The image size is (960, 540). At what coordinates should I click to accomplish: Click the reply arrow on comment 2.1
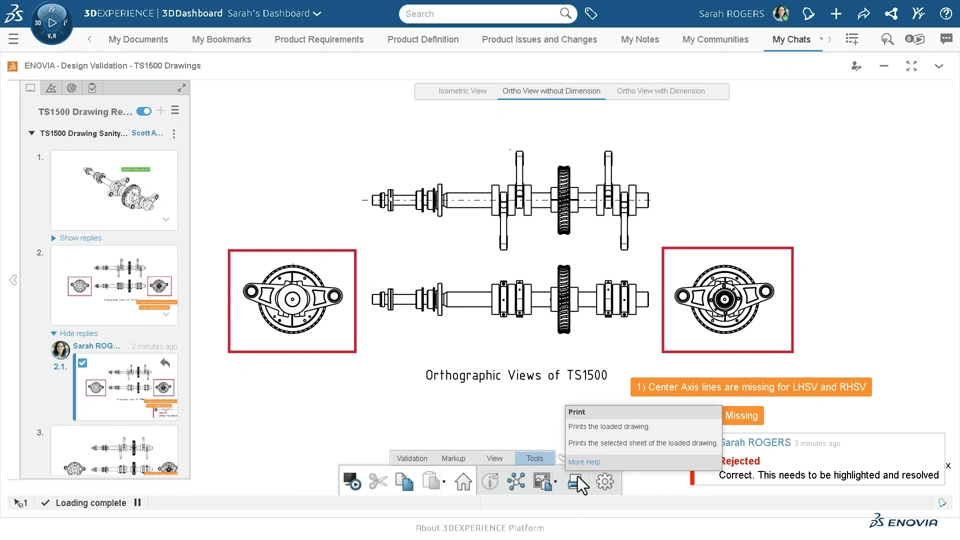(165, 363)
